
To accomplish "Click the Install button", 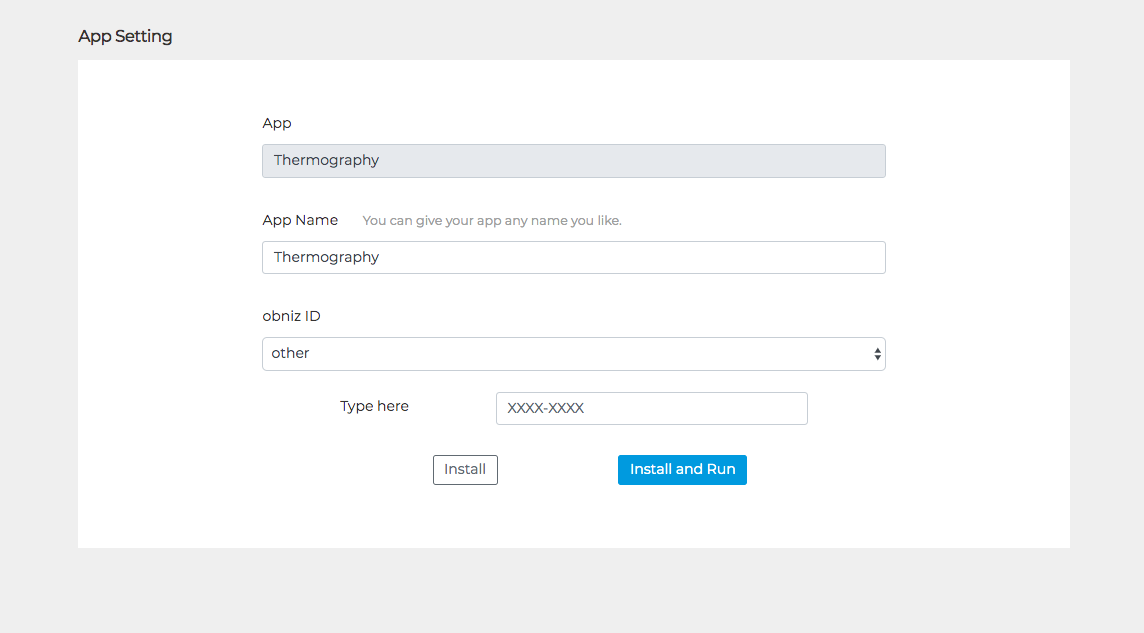I will [465, 470].
